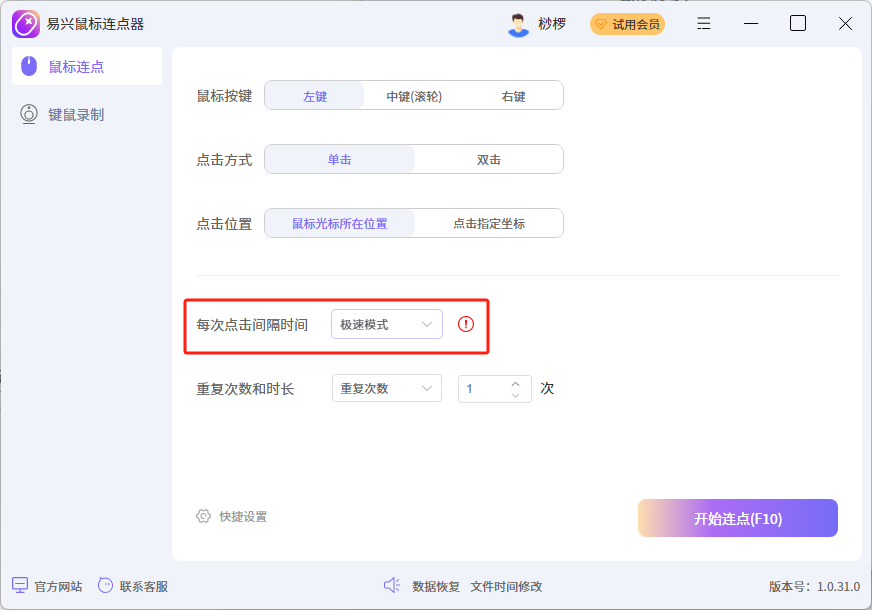Click the 次 unit label after repeat count
This screenshot has height=610, width=872.
click(547, 388)
